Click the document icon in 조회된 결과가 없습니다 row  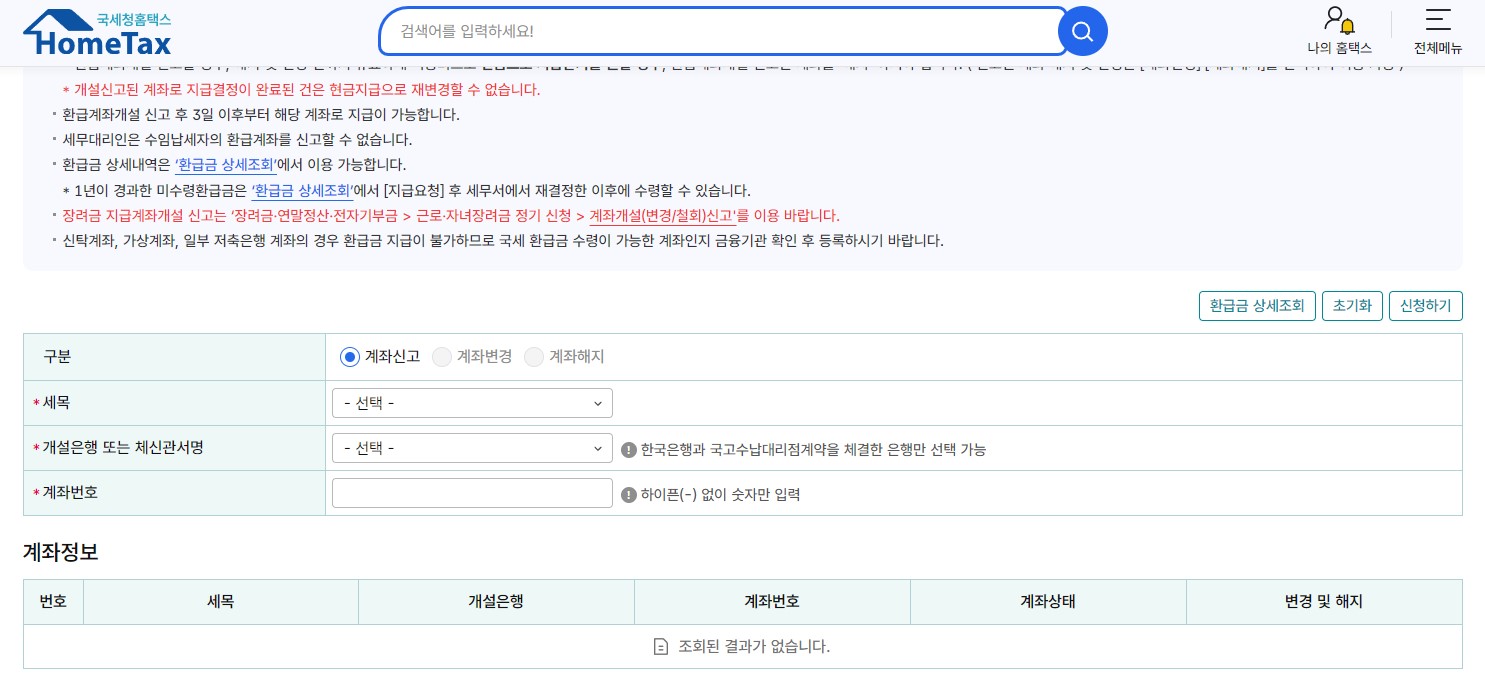coord(661,646)
